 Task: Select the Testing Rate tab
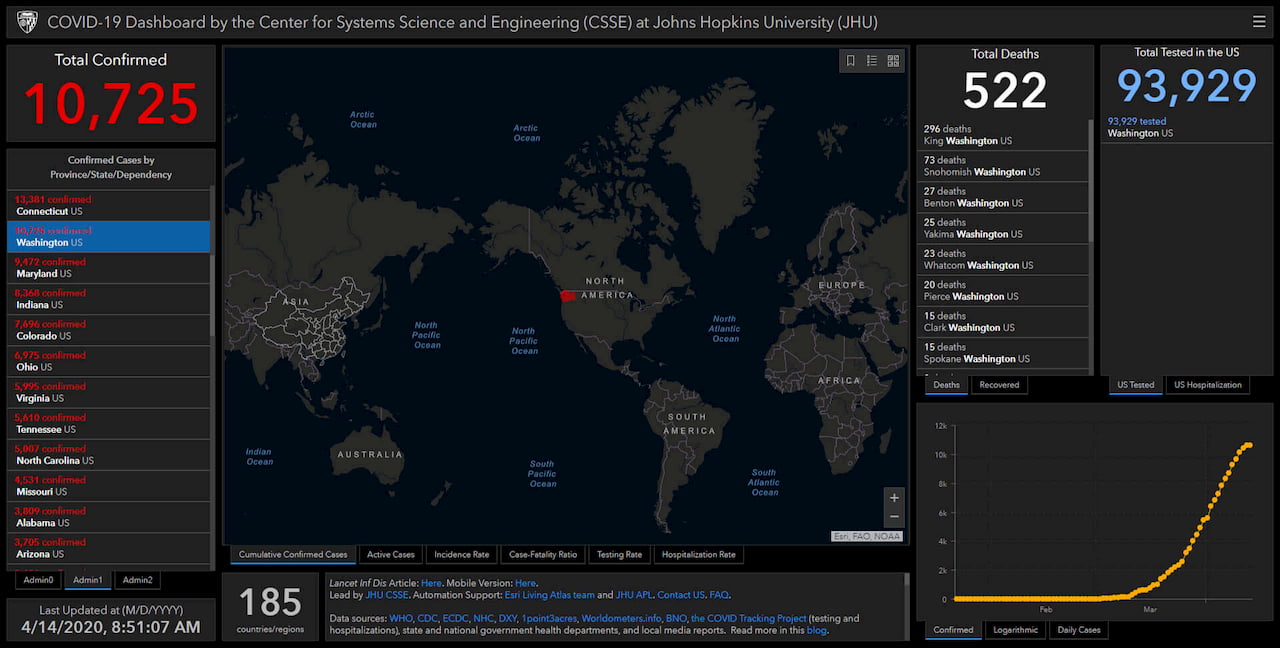619,554
